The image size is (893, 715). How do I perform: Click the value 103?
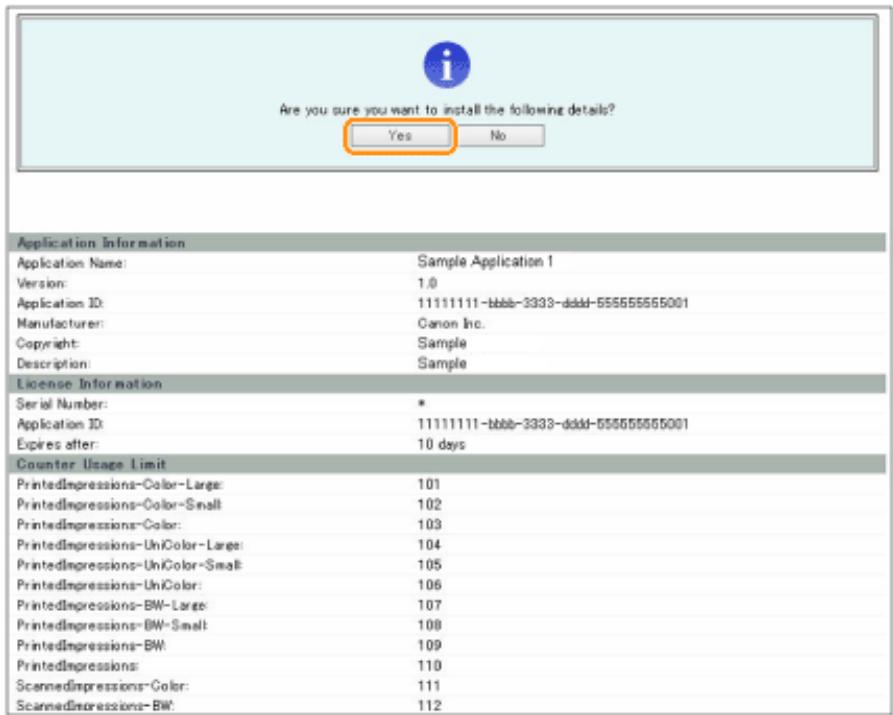[x=429, y=525]
